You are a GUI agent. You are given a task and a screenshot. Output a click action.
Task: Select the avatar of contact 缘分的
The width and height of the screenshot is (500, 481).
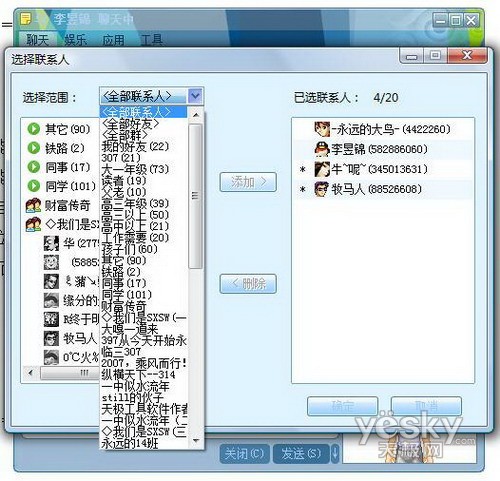tap(51, 300)
